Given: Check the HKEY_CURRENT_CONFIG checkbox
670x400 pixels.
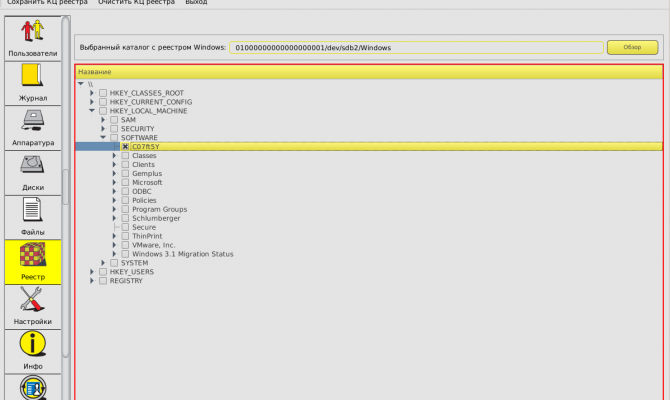Looking at the screenshot, I should [x=103, y=102].
